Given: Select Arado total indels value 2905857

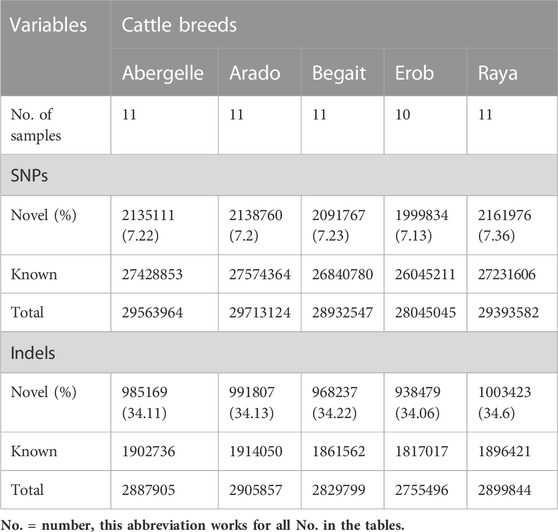Looking at the screenshot, I should [256, 490].
